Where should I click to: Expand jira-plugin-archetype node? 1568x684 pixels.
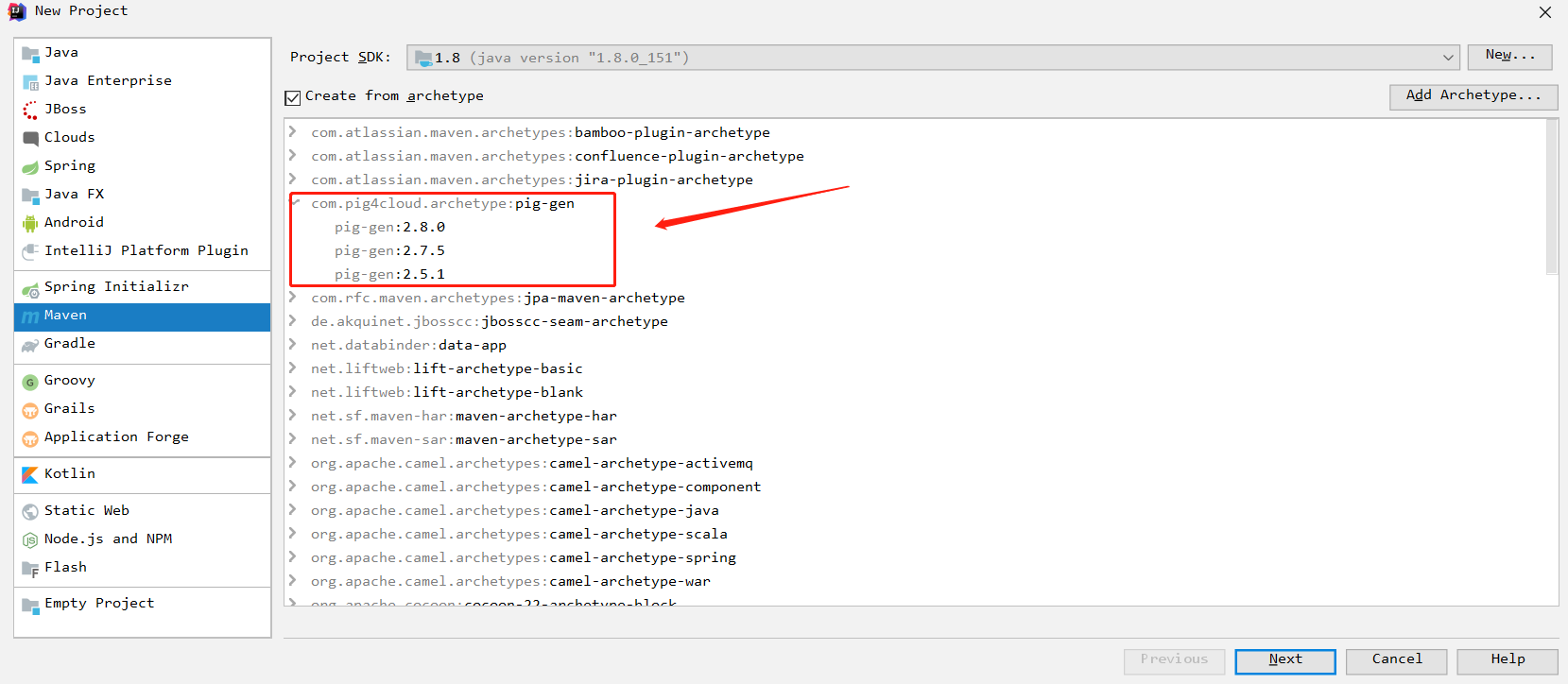pos(293,179)
